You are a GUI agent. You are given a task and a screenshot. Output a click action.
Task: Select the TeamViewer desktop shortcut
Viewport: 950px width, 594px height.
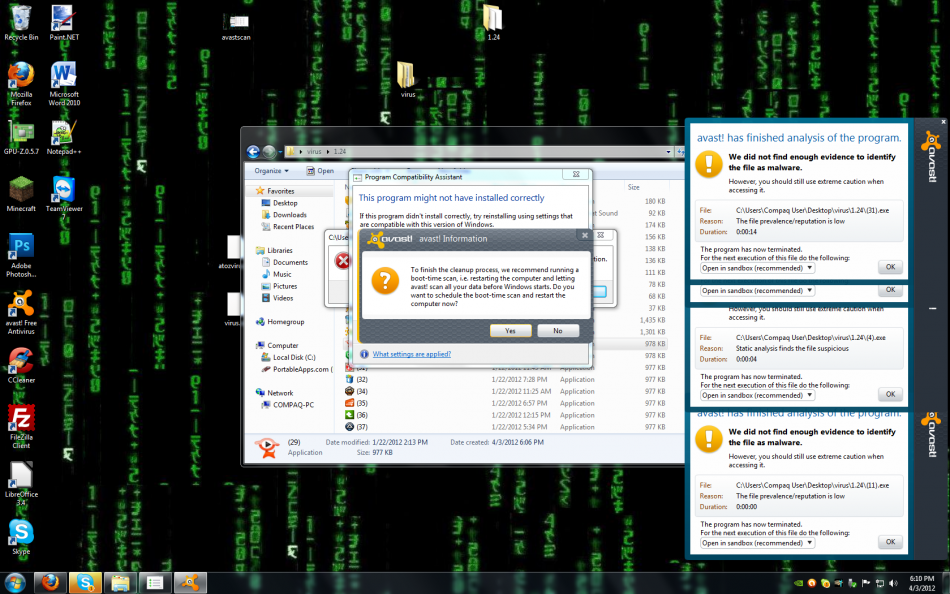[x=64, y=198]
